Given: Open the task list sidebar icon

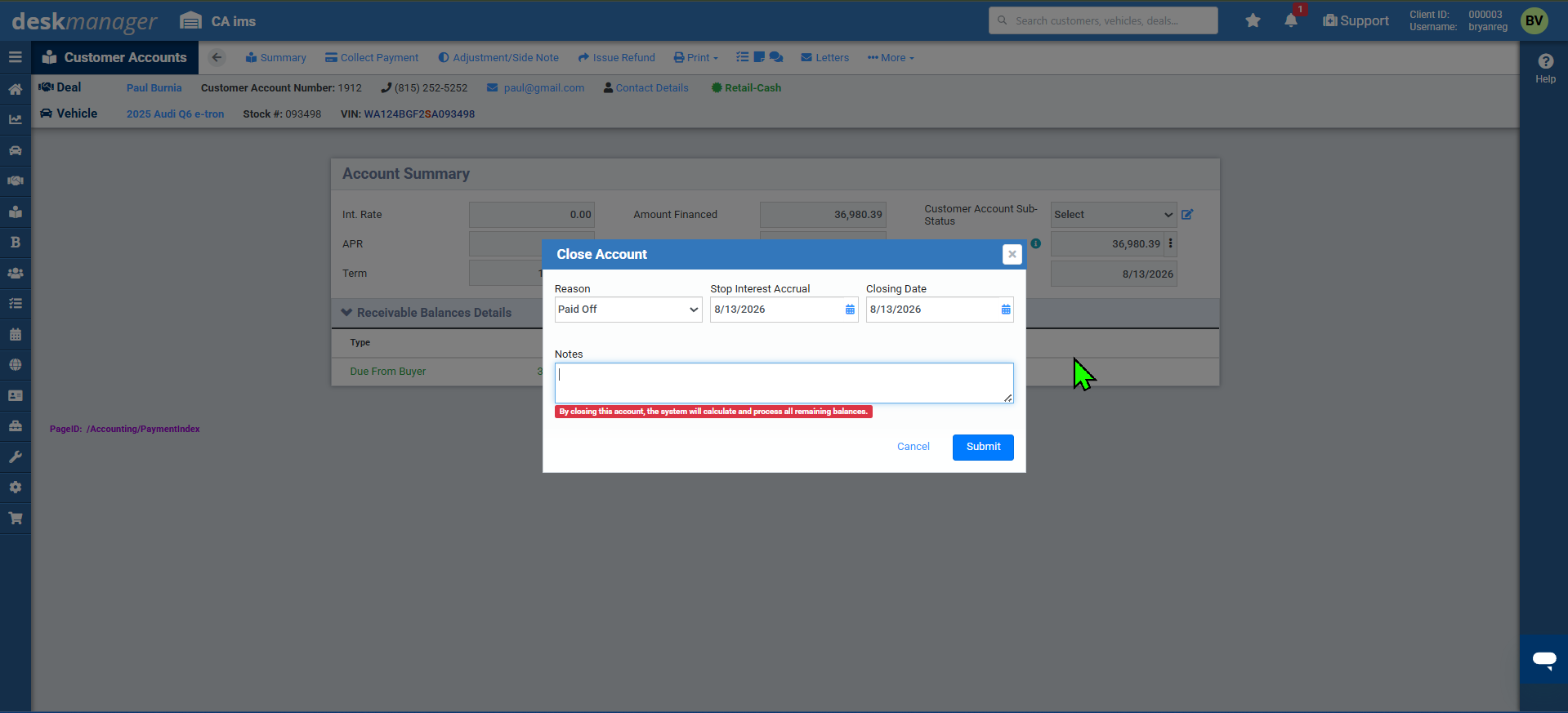Looking at the screenshot, I should pos(15,303).
